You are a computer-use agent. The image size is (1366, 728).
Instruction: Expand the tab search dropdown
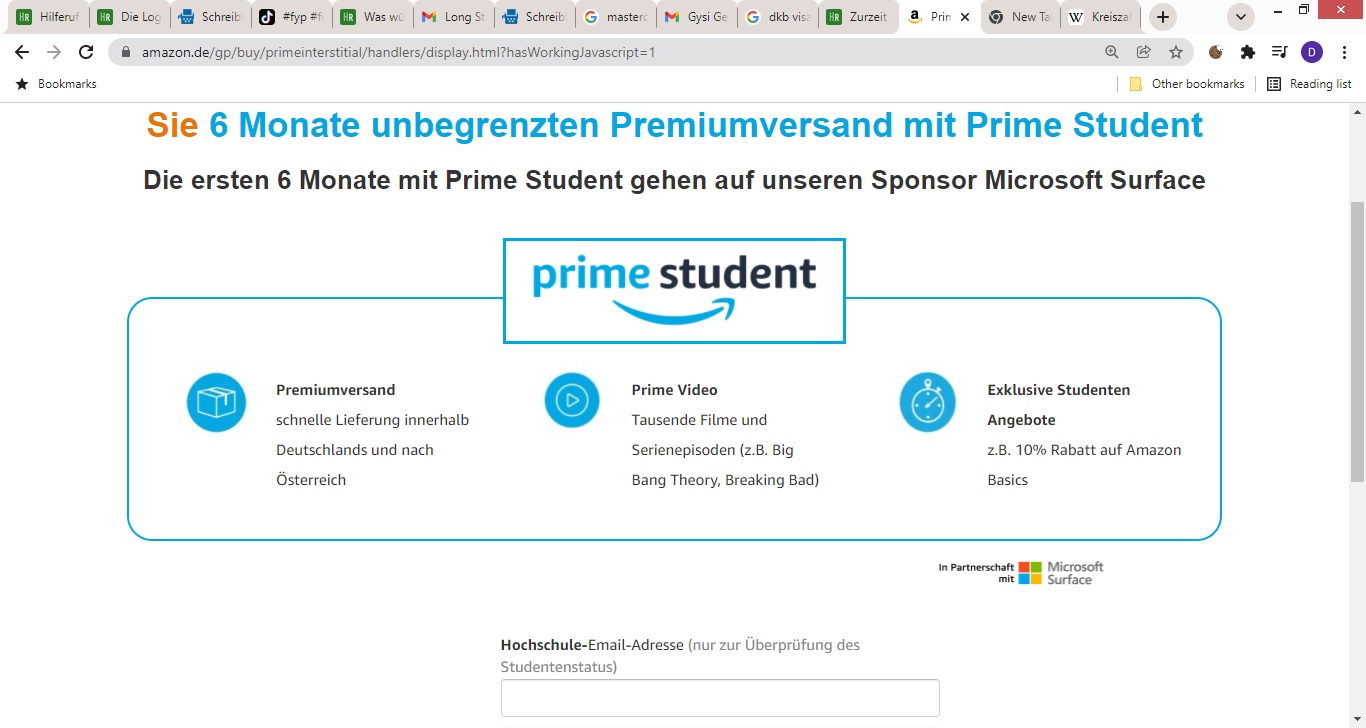coord(1241,17)
